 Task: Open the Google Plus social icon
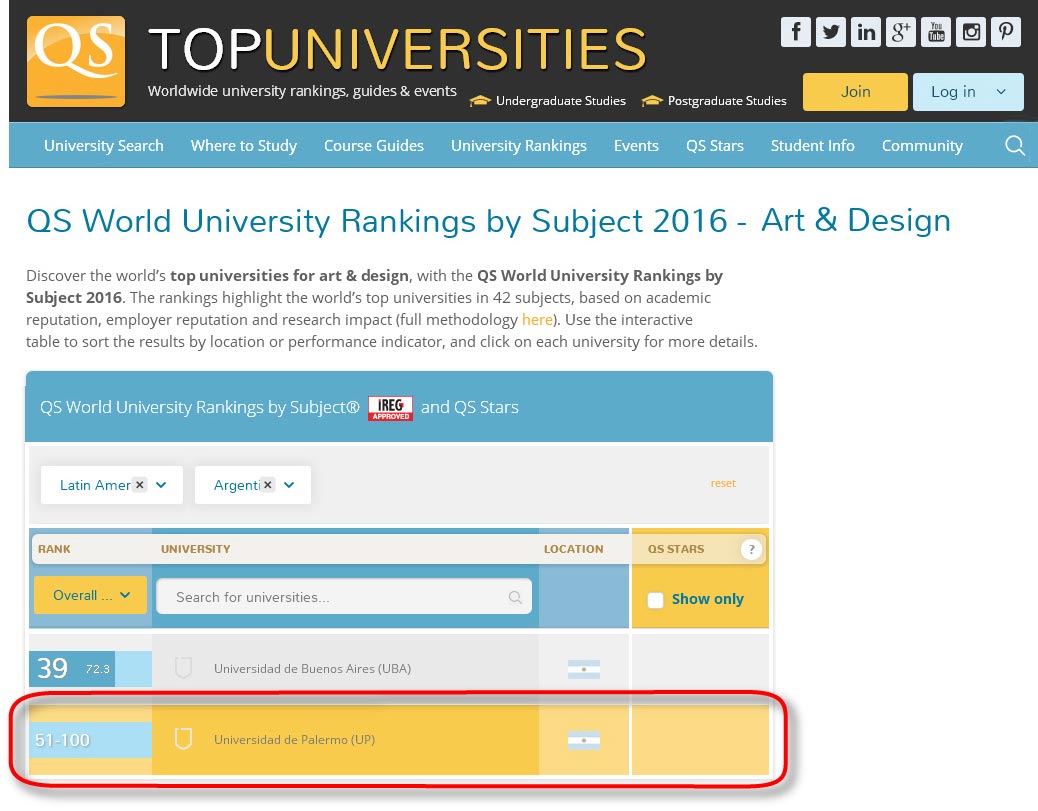click(x=900, y=32)
